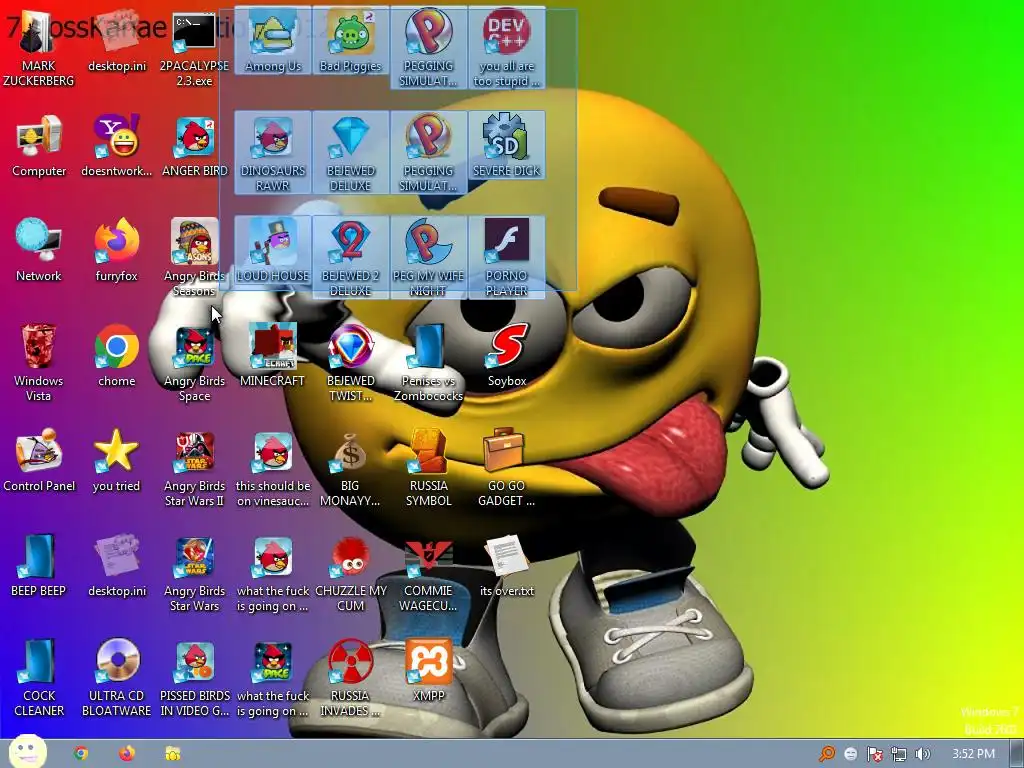Open Action Center flag in system tray

tap(874, 754)
